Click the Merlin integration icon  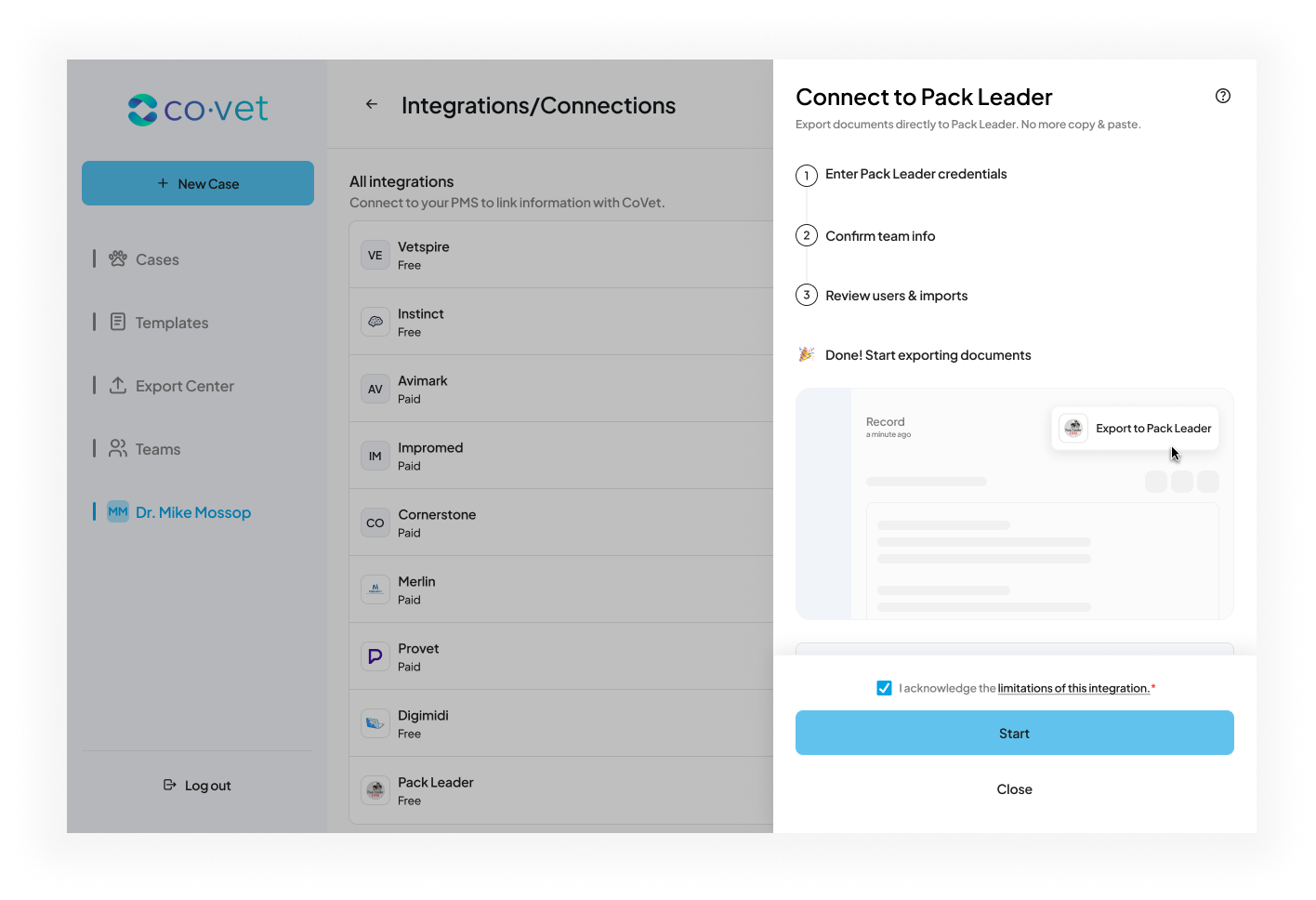point(375,589)
